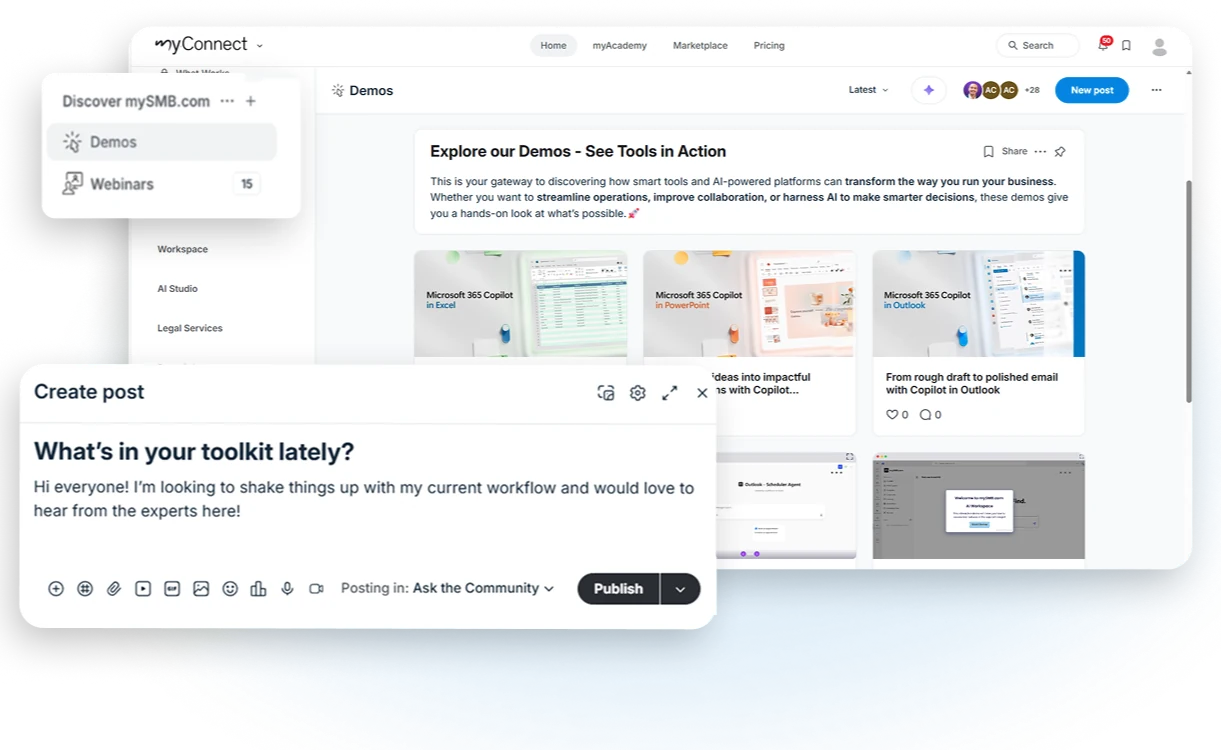The height and width of the screenshot is (750, 1221).
Task: Click the Search field
Action: (1038, 45)
